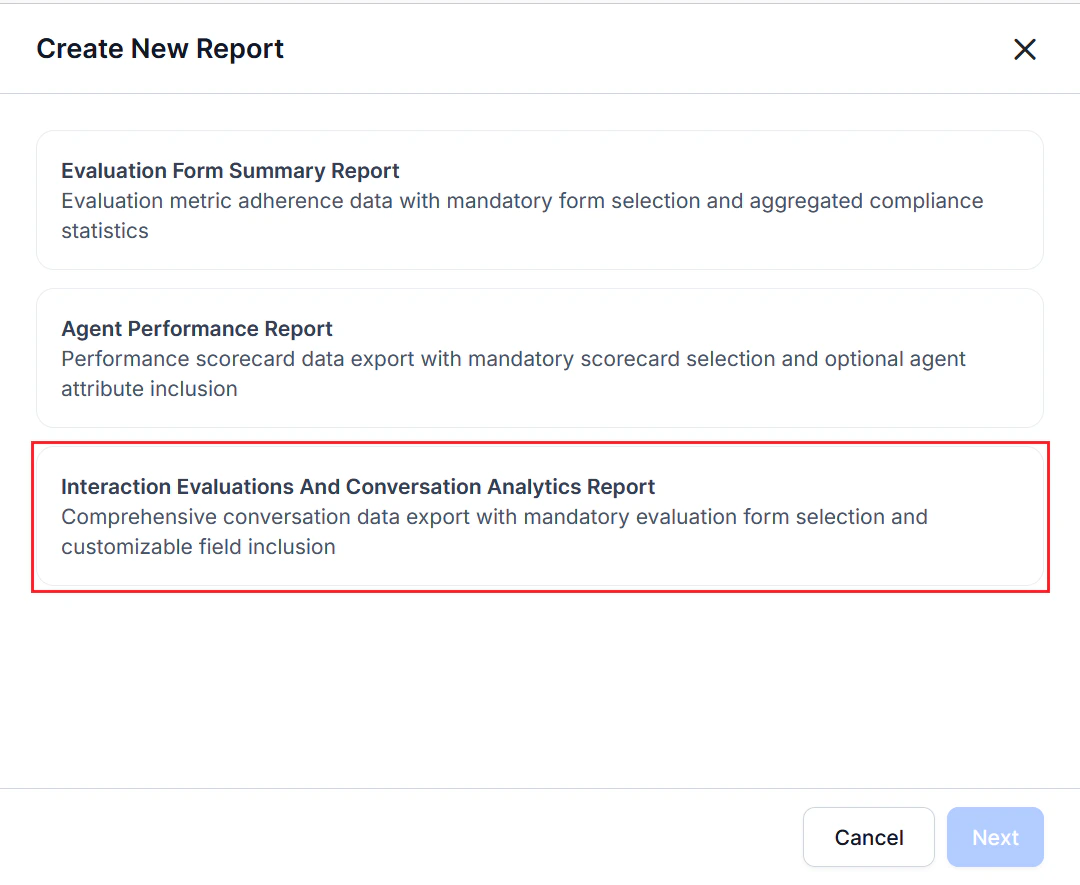The image size is (1080, 885).
Task: Choose Interaction Evaluations And Conversation Analytics Report
Action: [540, 515]
